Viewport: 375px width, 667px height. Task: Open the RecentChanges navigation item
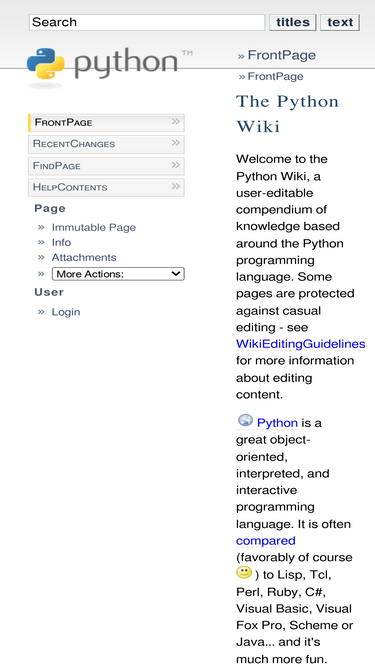point(106,144)
